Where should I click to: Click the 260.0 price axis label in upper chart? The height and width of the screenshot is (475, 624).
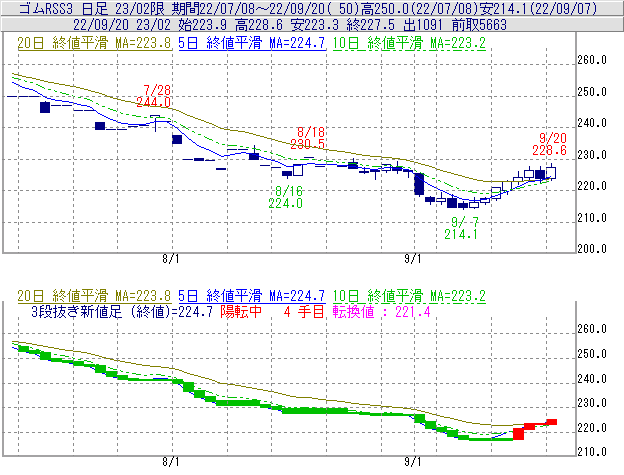coord(592,60)
